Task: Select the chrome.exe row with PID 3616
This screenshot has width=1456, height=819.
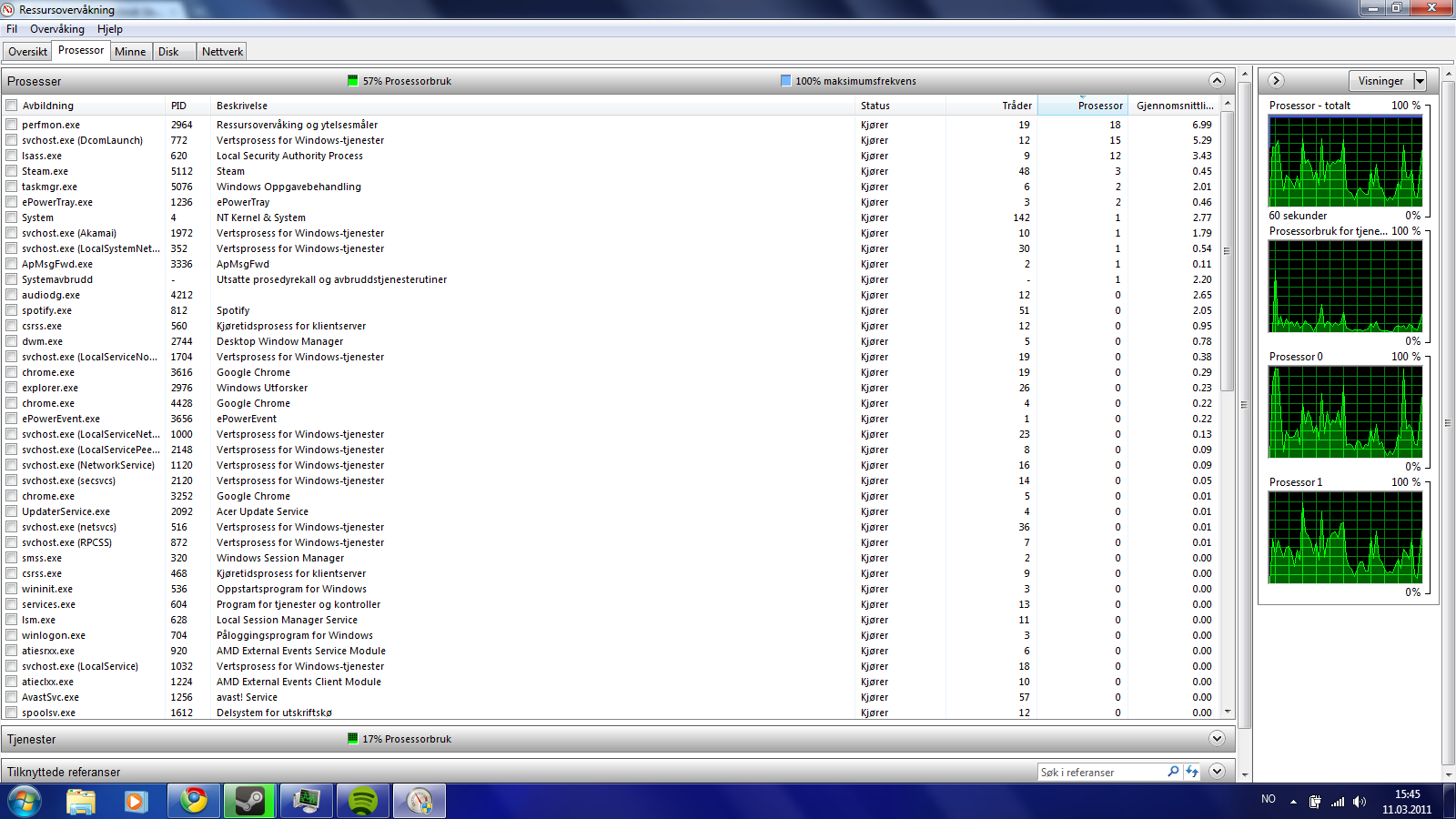Action: tap(610, 372)
